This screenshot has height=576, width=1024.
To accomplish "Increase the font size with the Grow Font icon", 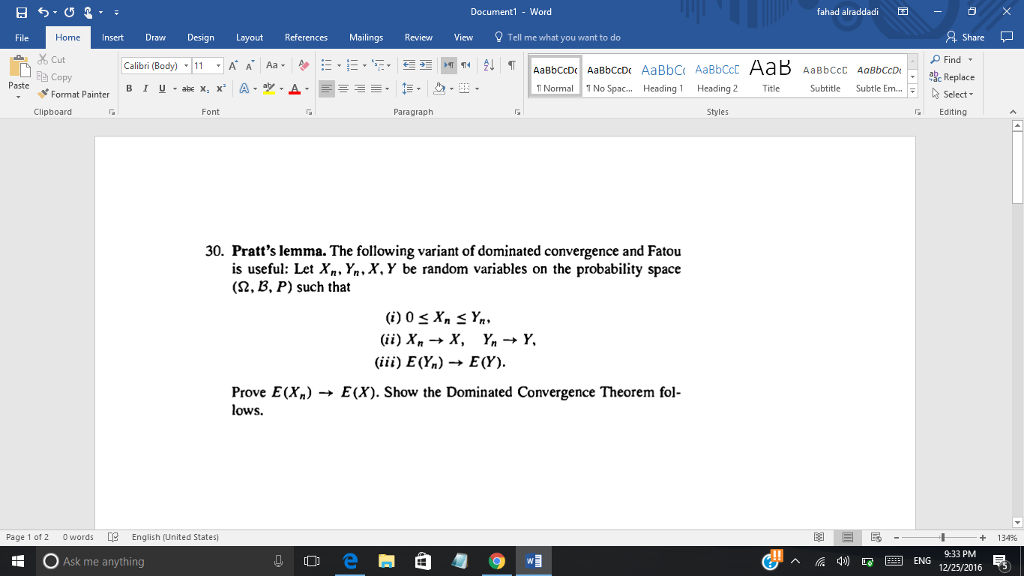I will pos(233,66).
